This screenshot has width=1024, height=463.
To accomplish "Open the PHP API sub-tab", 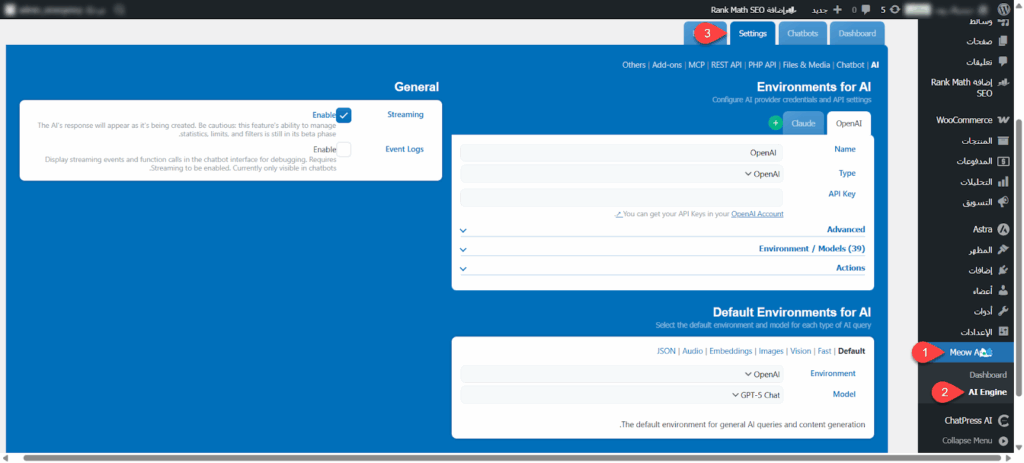I will coord(762,65).
